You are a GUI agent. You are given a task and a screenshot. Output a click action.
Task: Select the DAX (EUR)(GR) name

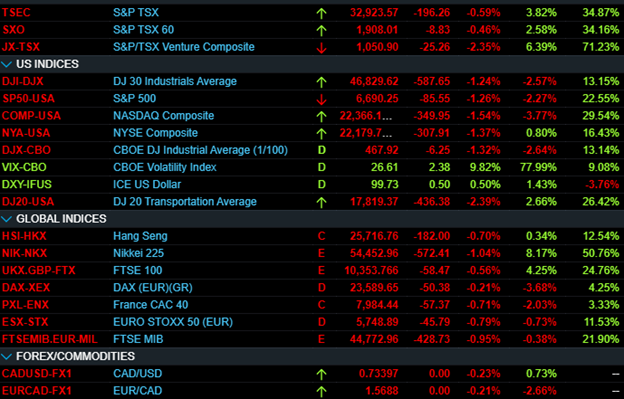[153, 288]
